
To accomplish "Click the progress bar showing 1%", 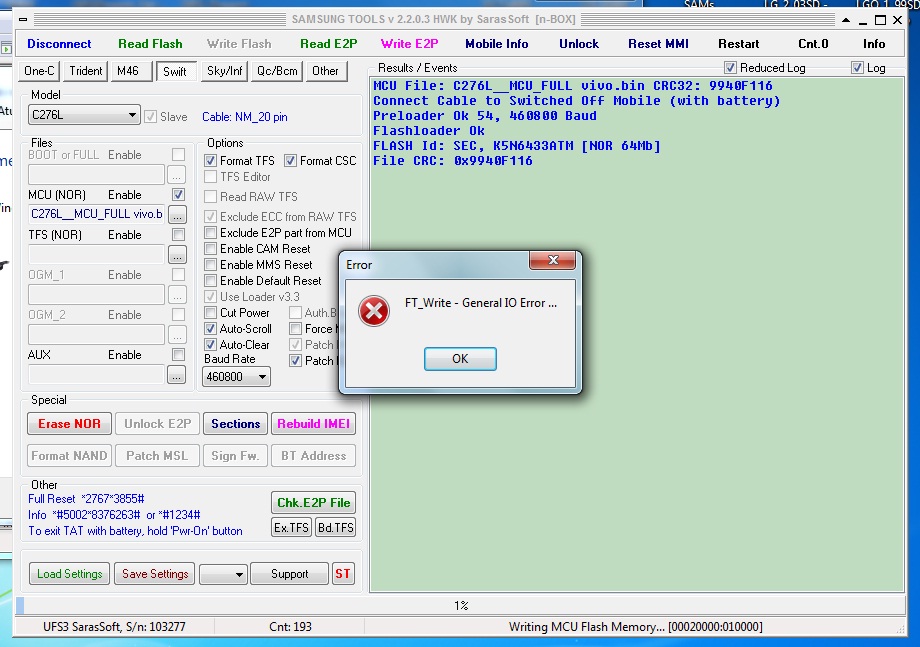I will (460, 605).
